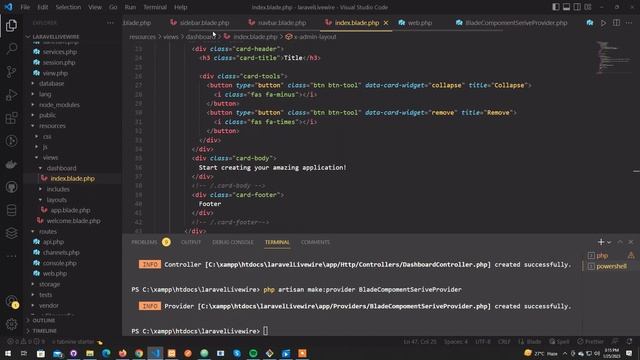This screenshot has width=640, height=360.
Task: Open Source Control view
Action: tap(11, 72)
